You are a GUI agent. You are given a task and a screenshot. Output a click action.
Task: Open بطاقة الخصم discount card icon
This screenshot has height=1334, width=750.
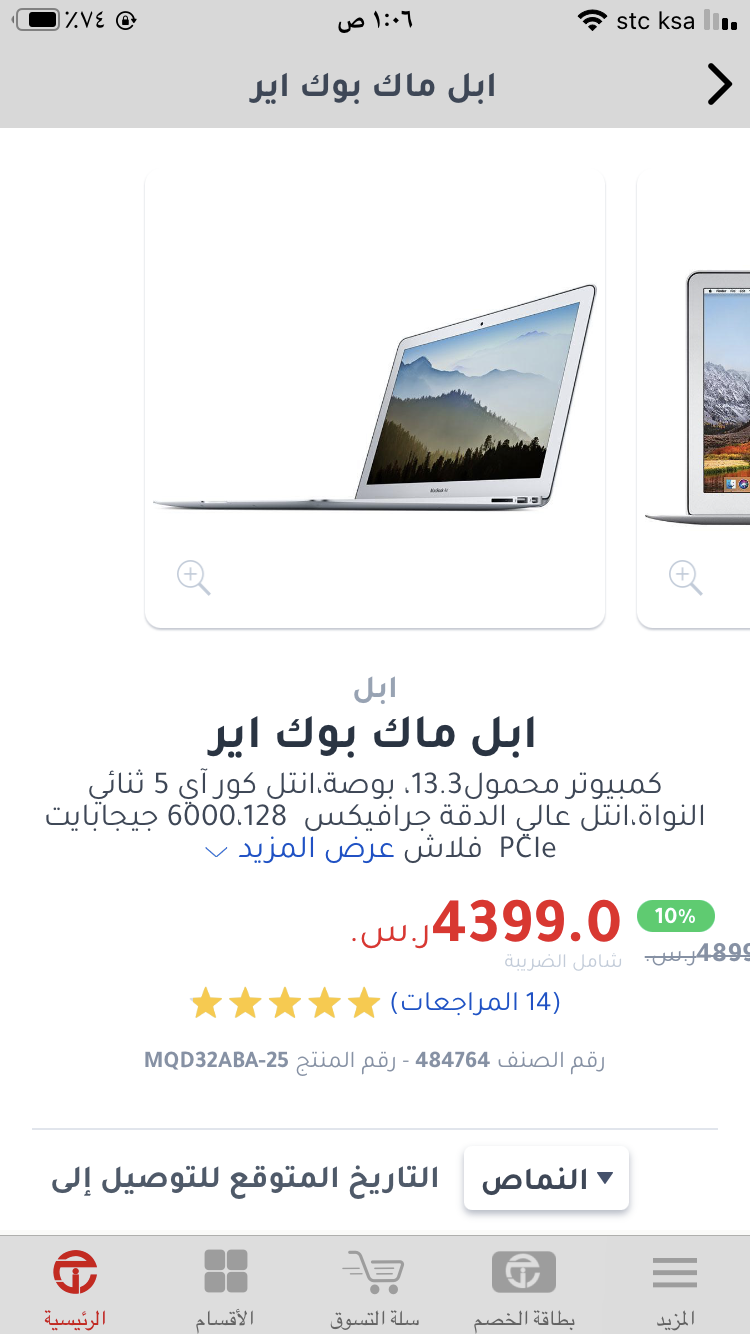[x=523, y=1271]
